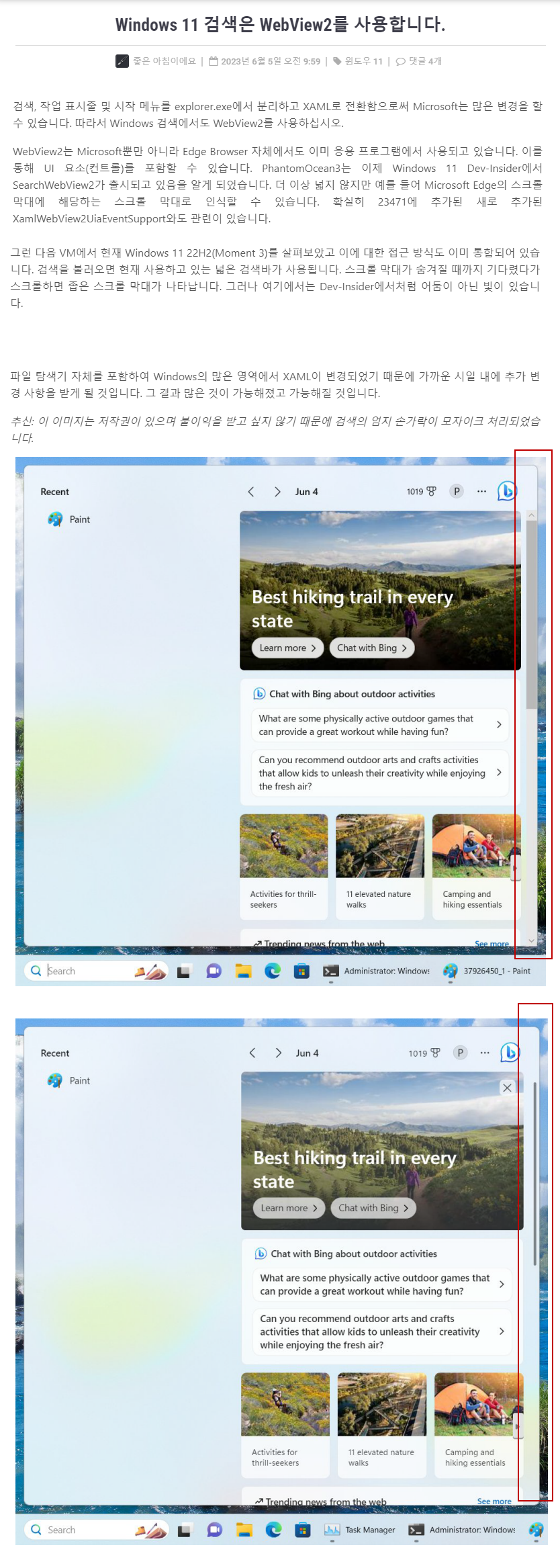Viewport: 560px width, 1568px height.
Task: Open the Chat icon on the lower taskbar
Action: click(215, 1530)
